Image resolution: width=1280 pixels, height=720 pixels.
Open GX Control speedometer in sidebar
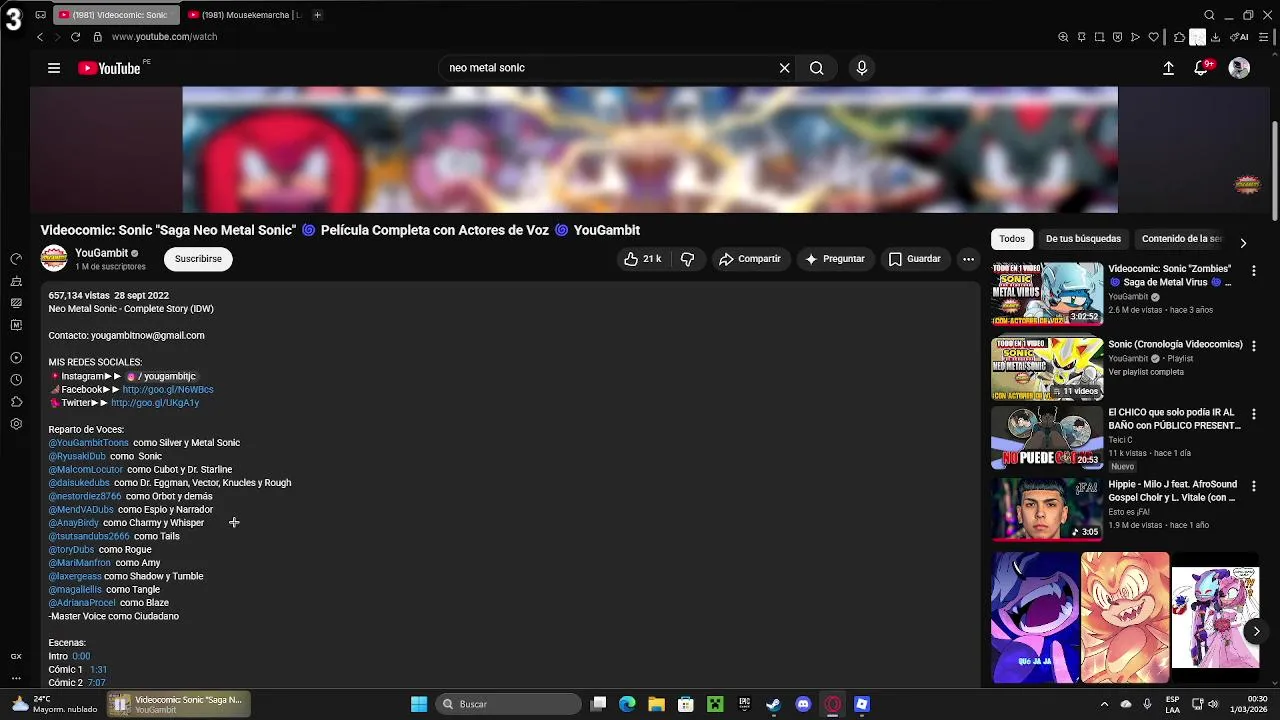(16, 259)
